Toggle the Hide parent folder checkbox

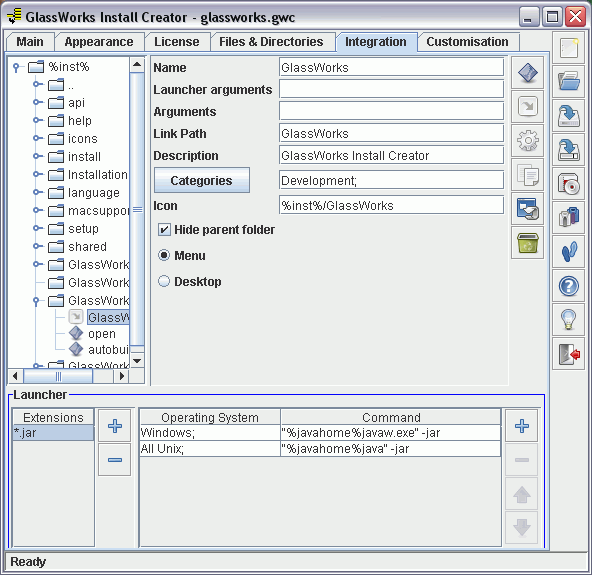(x=164, y=230)
